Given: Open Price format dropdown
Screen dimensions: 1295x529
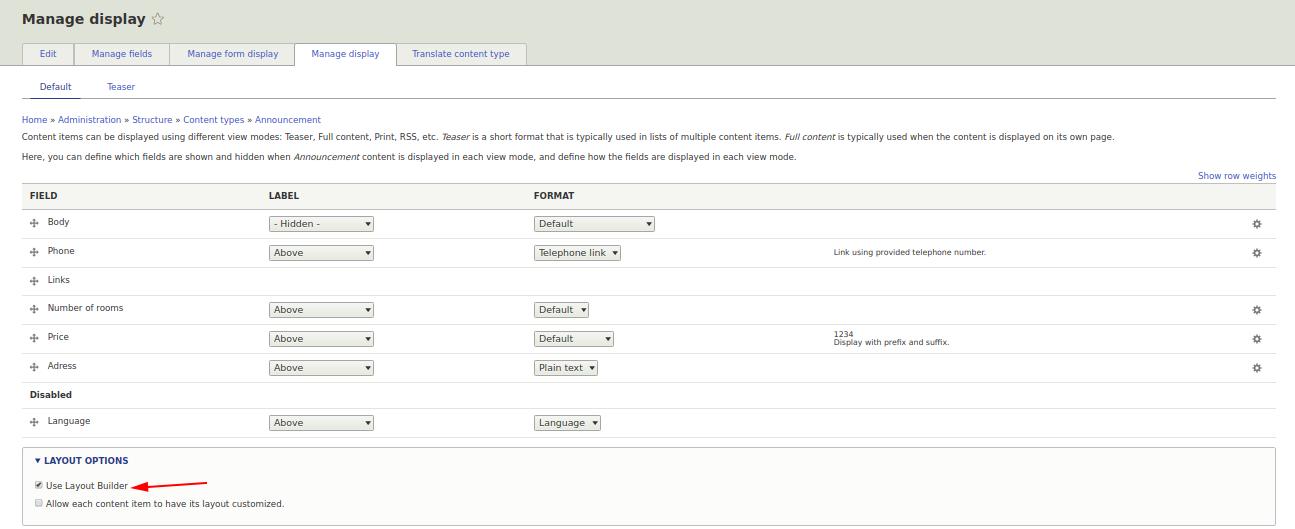Looking at the screenshot, I should tap(574, 339).
